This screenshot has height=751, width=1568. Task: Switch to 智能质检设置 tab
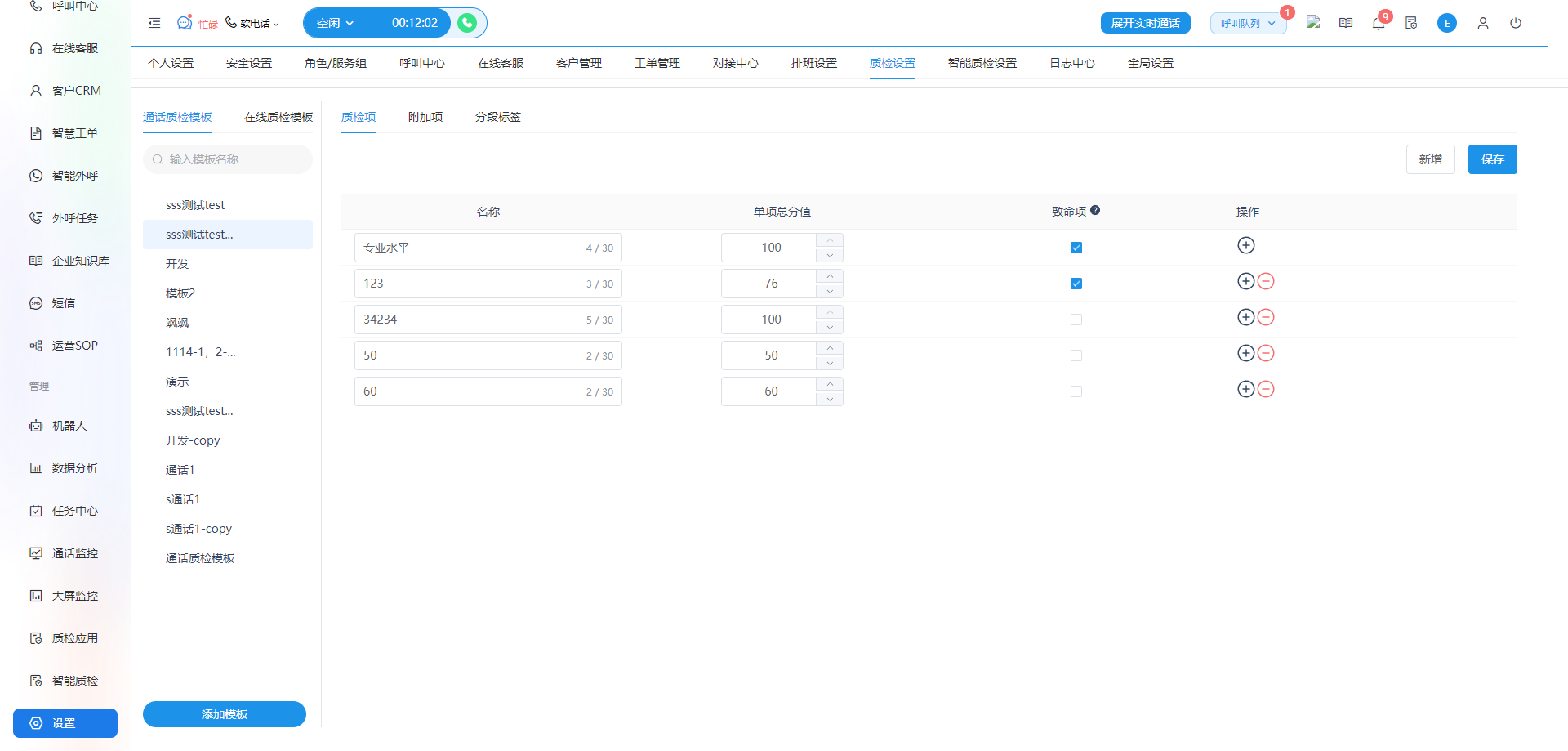pos(982,63)
